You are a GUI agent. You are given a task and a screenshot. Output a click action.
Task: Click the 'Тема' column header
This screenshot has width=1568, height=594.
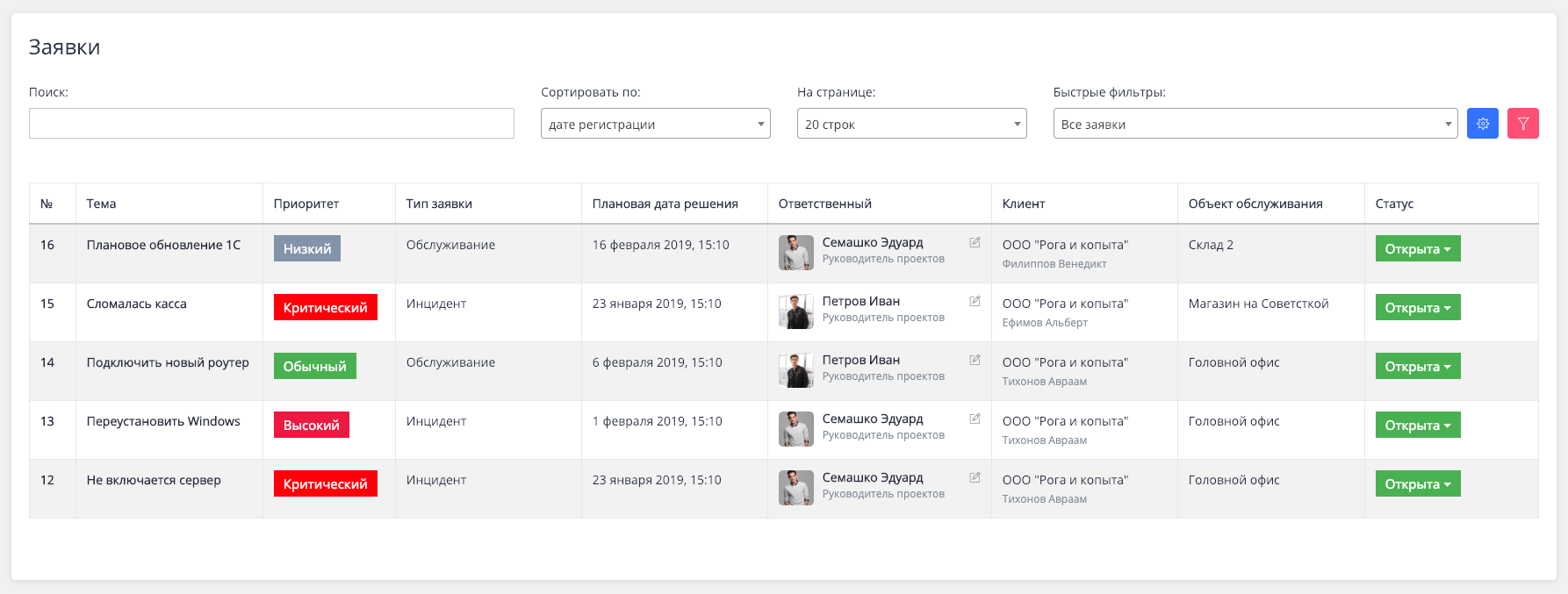click(101, 204)
